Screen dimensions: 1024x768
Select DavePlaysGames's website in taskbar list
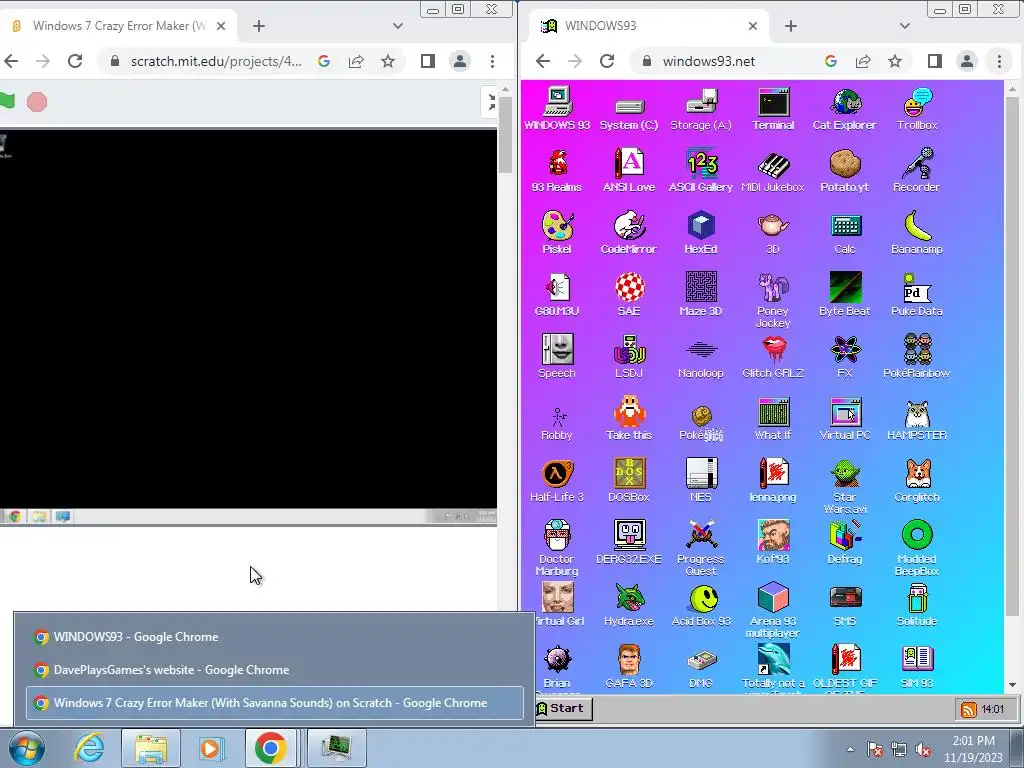click(274, 669)
